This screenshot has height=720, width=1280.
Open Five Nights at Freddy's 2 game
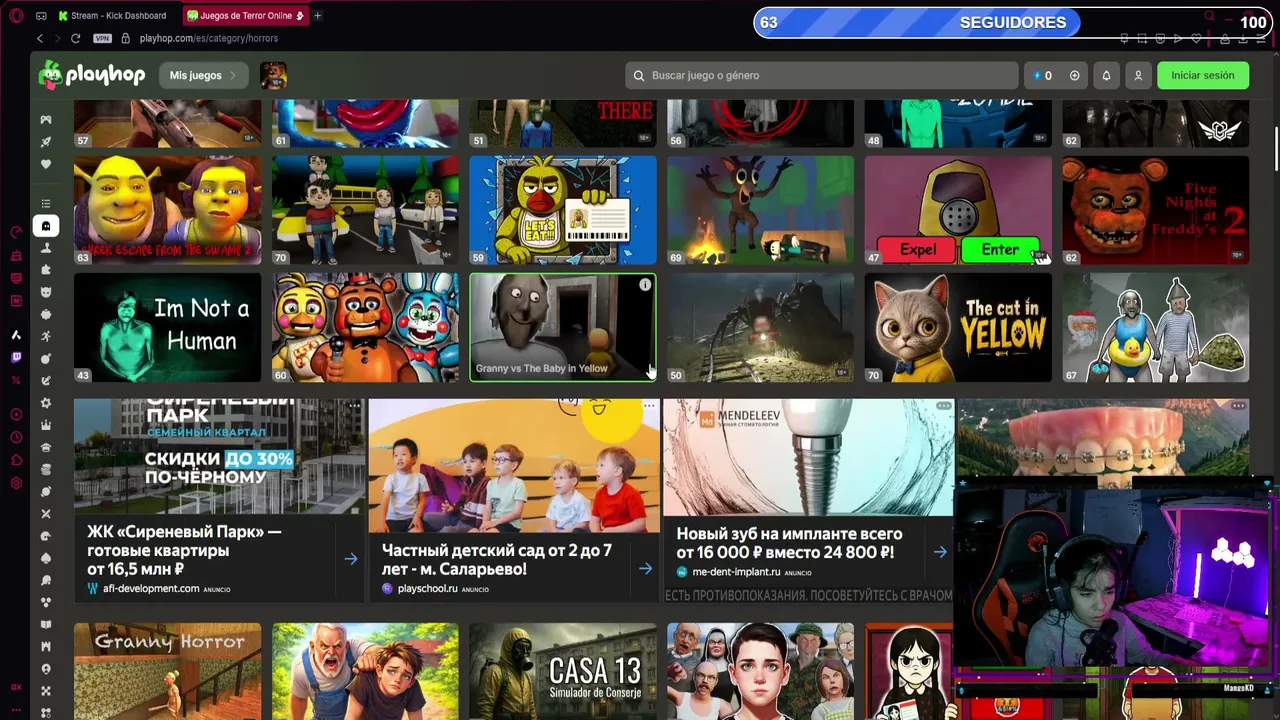[1156, 210]
